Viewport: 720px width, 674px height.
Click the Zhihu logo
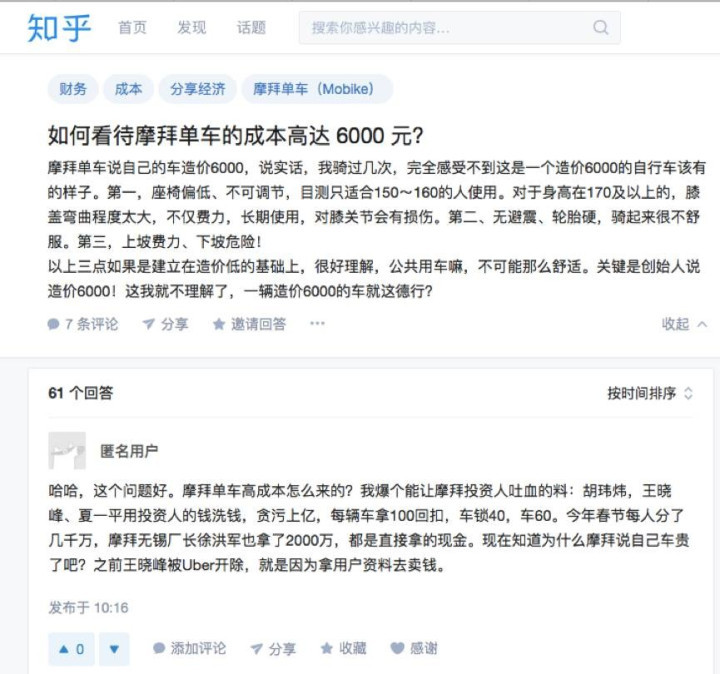(59, 28)
